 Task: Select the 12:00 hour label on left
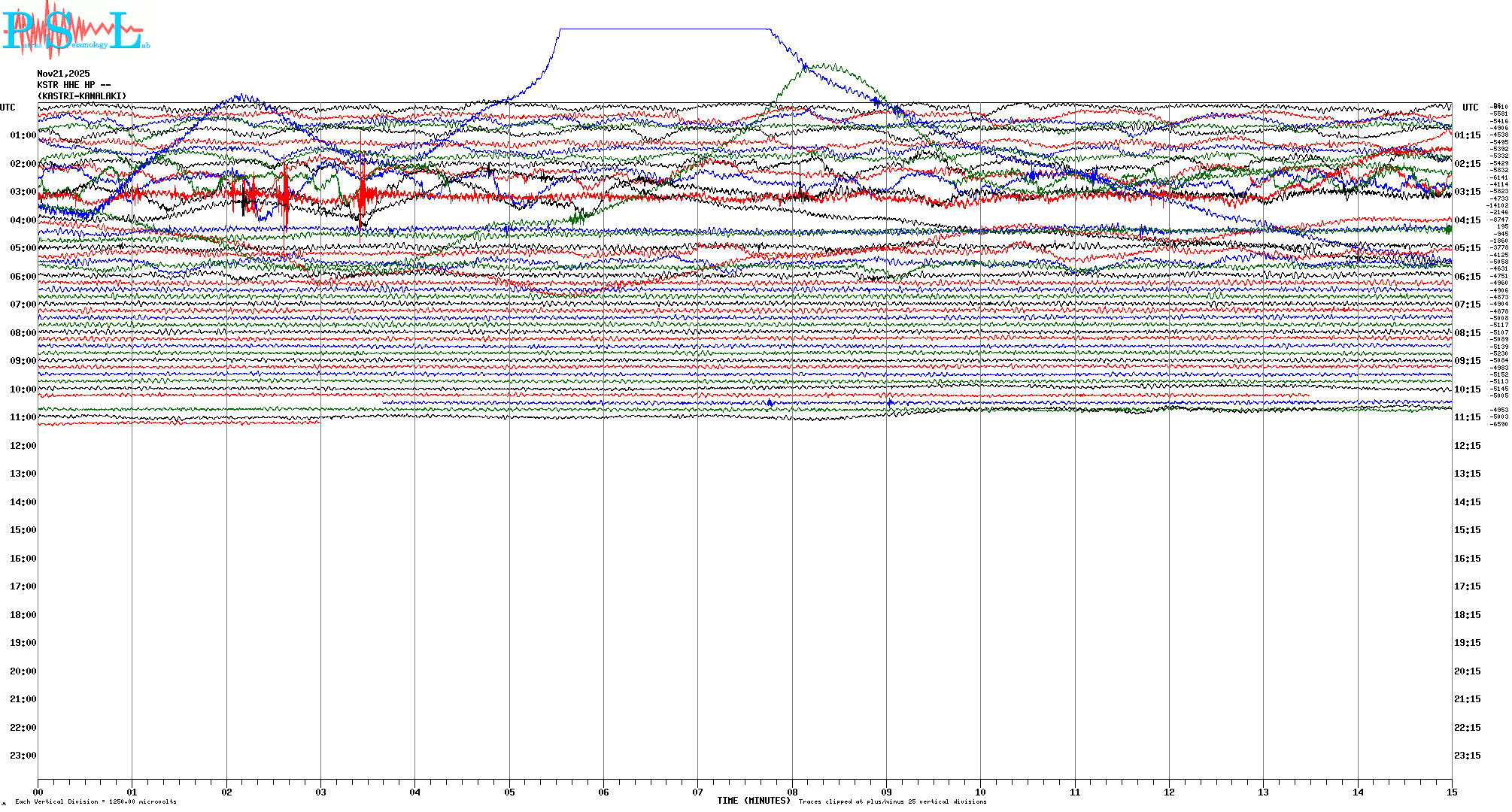coord(23,446)
